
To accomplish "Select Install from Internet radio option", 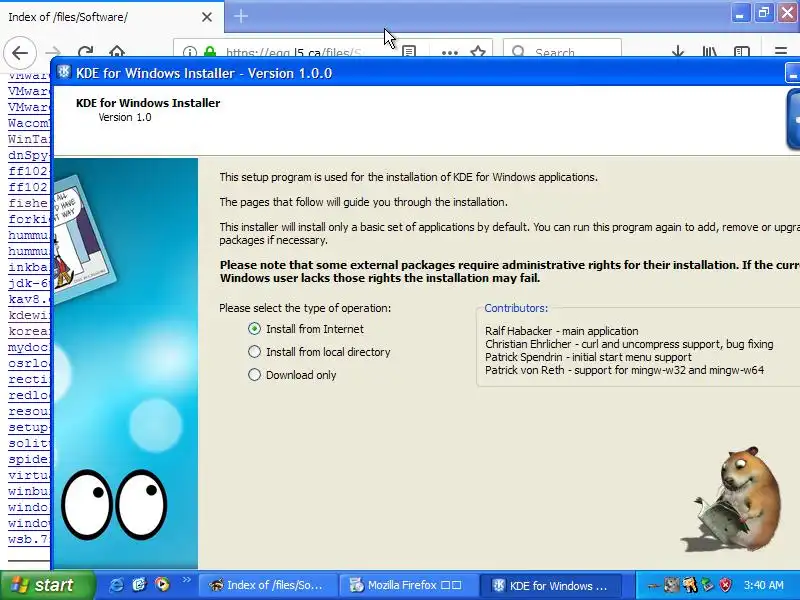I will pos(306,329).
